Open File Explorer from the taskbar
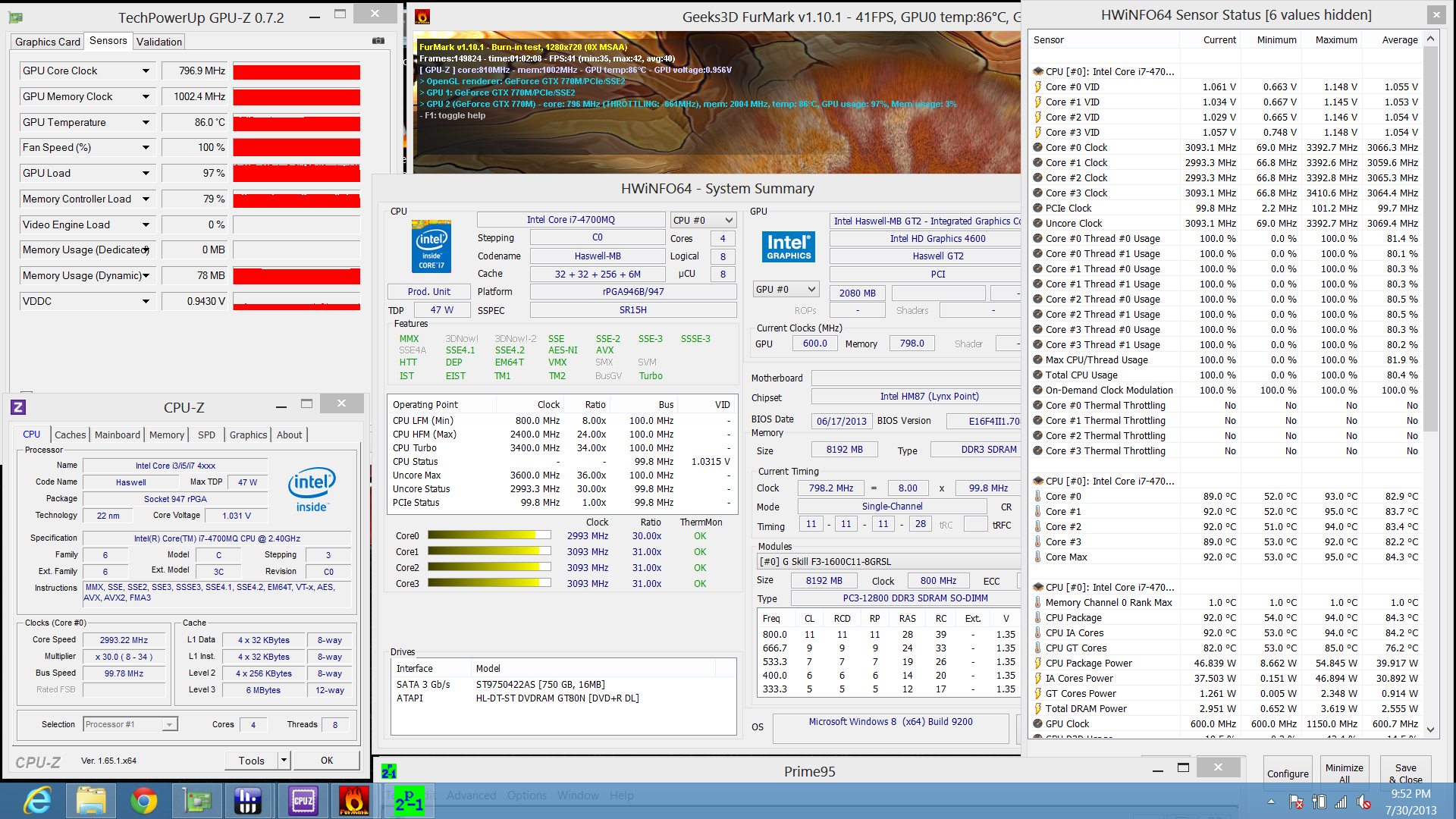 tap(91, 801)
